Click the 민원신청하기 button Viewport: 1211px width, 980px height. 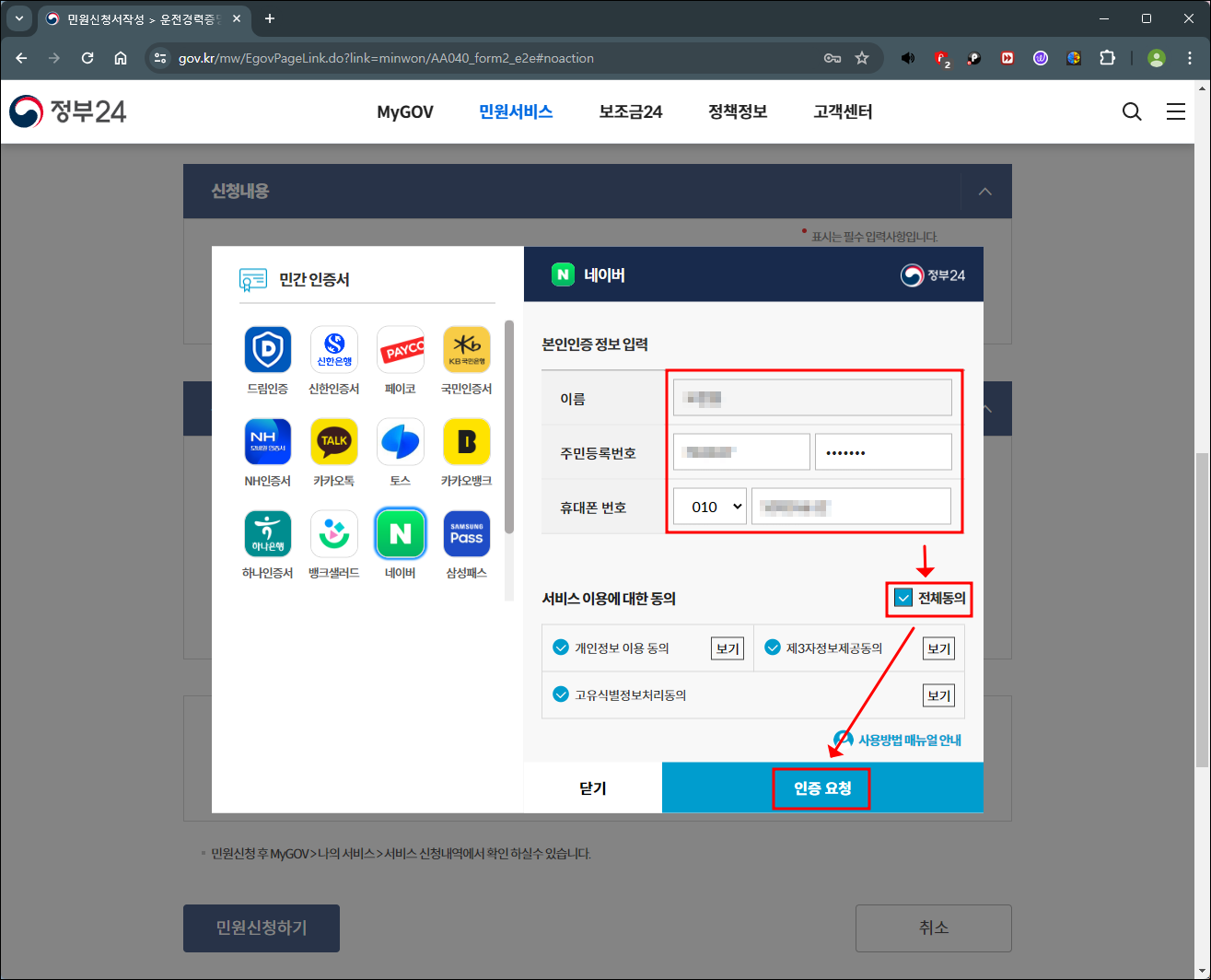[262, 927]
